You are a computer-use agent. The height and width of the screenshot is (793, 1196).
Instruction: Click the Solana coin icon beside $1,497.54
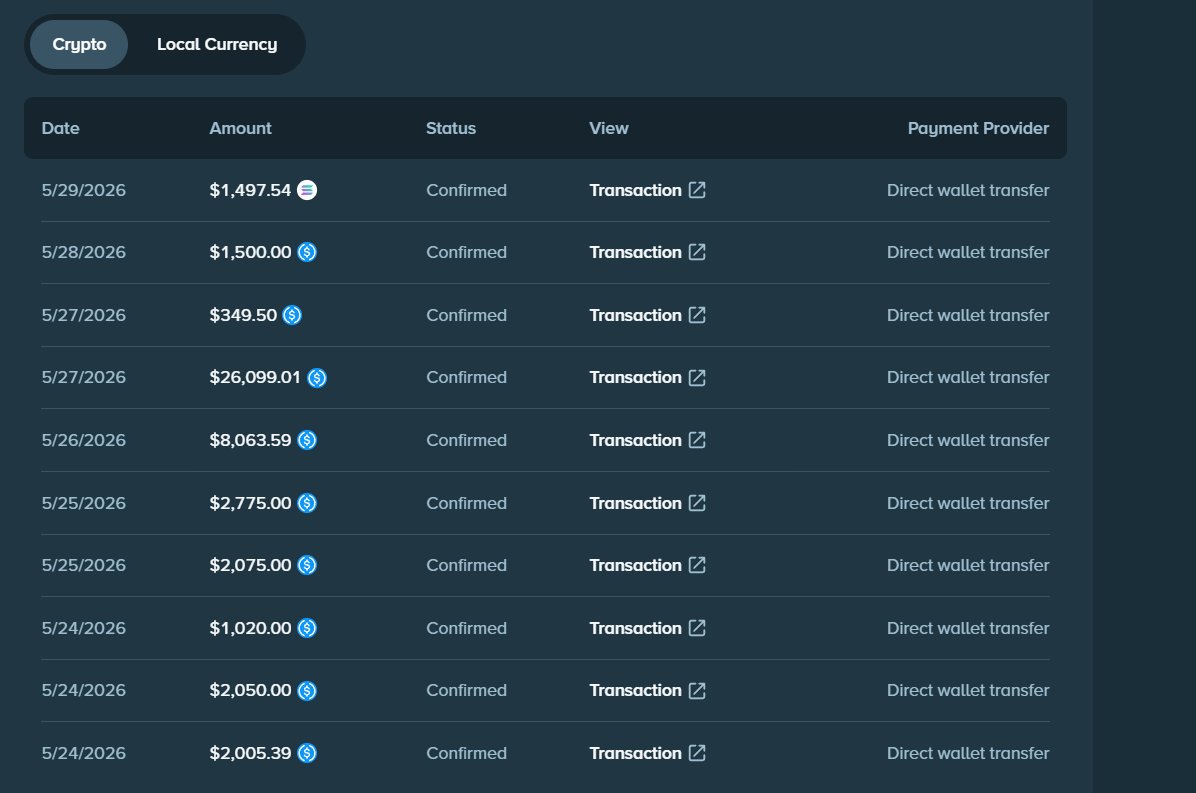pos(307,190)
